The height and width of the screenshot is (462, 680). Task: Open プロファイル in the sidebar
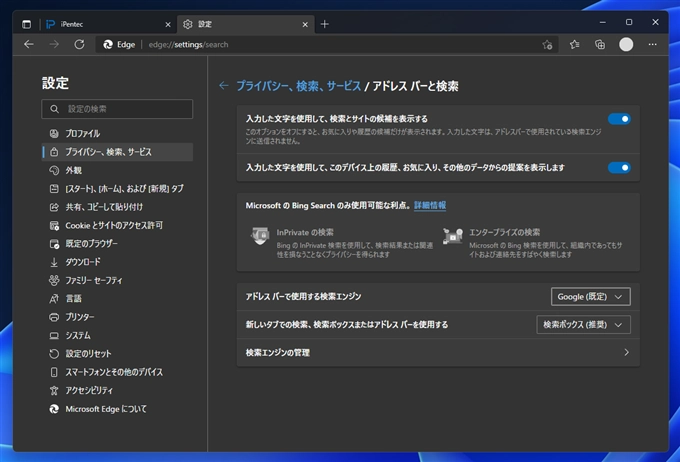pyautogui.click(x=117, y=134)
